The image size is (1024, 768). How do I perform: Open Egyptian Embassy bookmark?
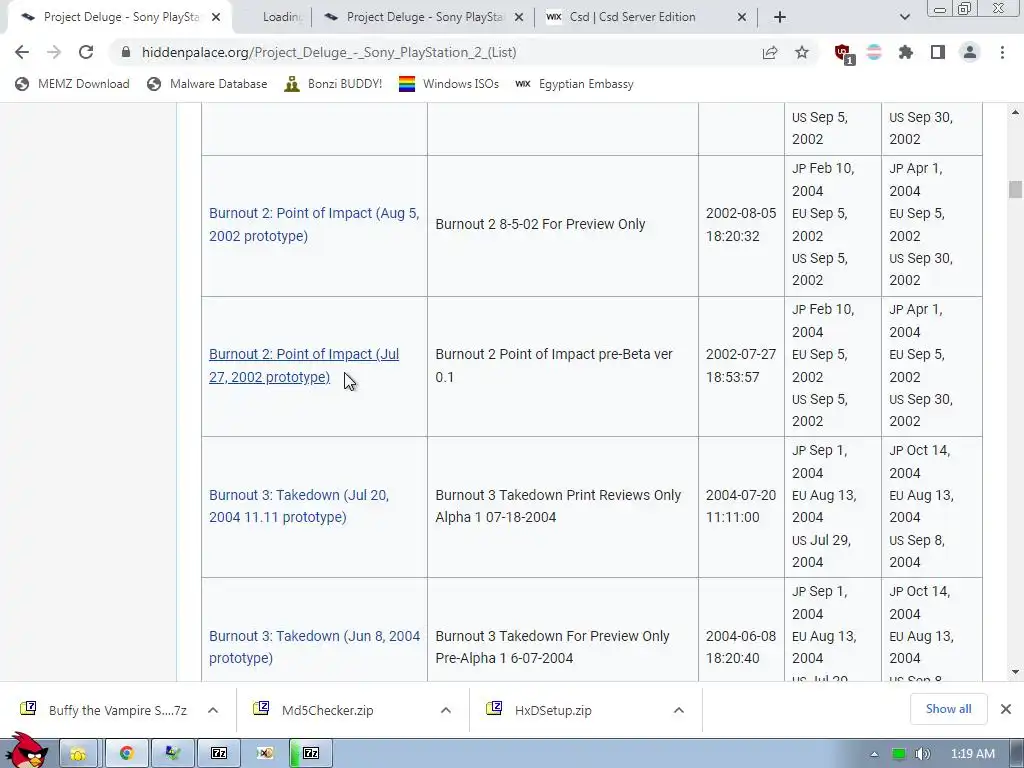[574, 84]
